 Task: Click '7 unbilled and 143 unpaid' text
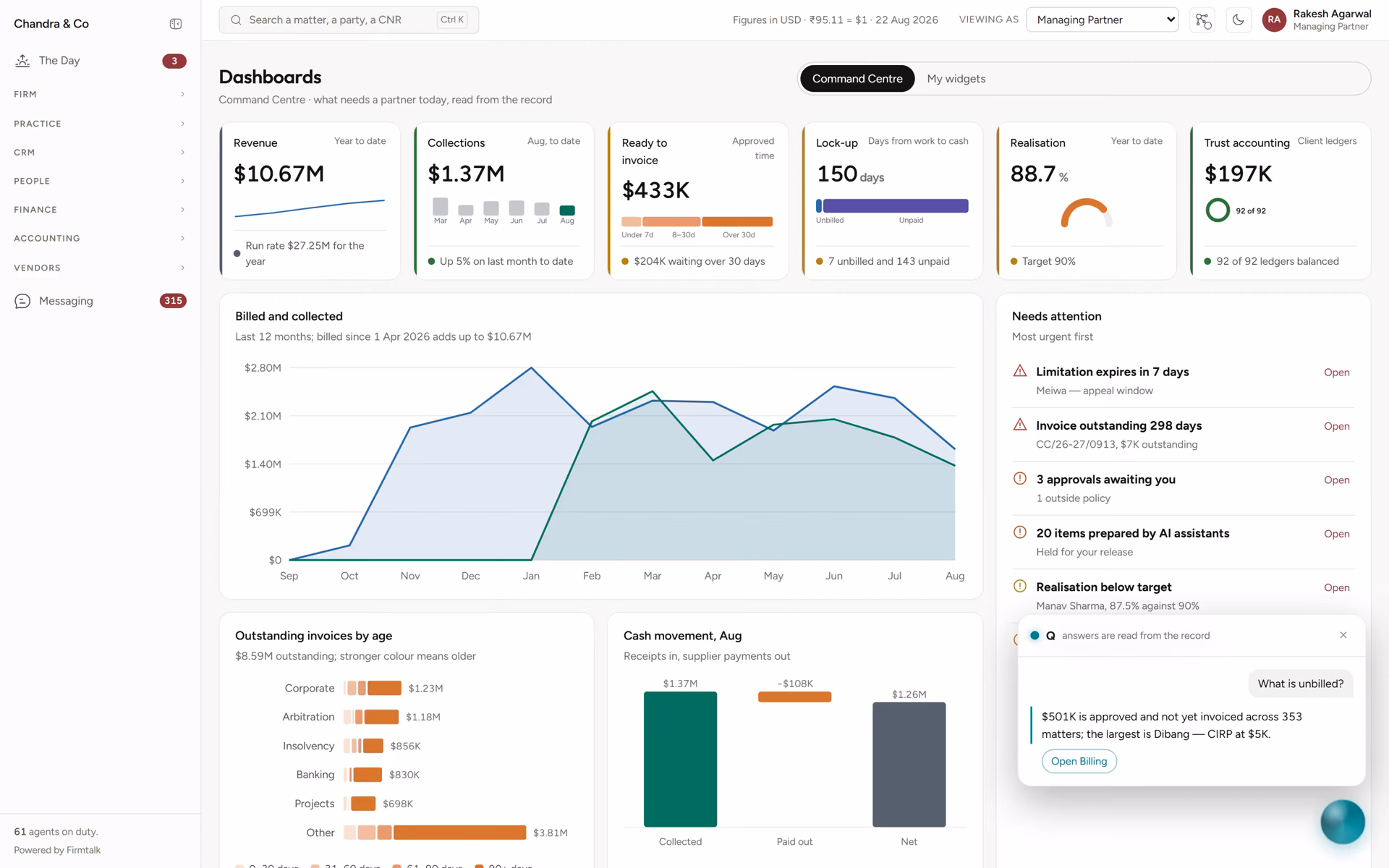(888, 261)
